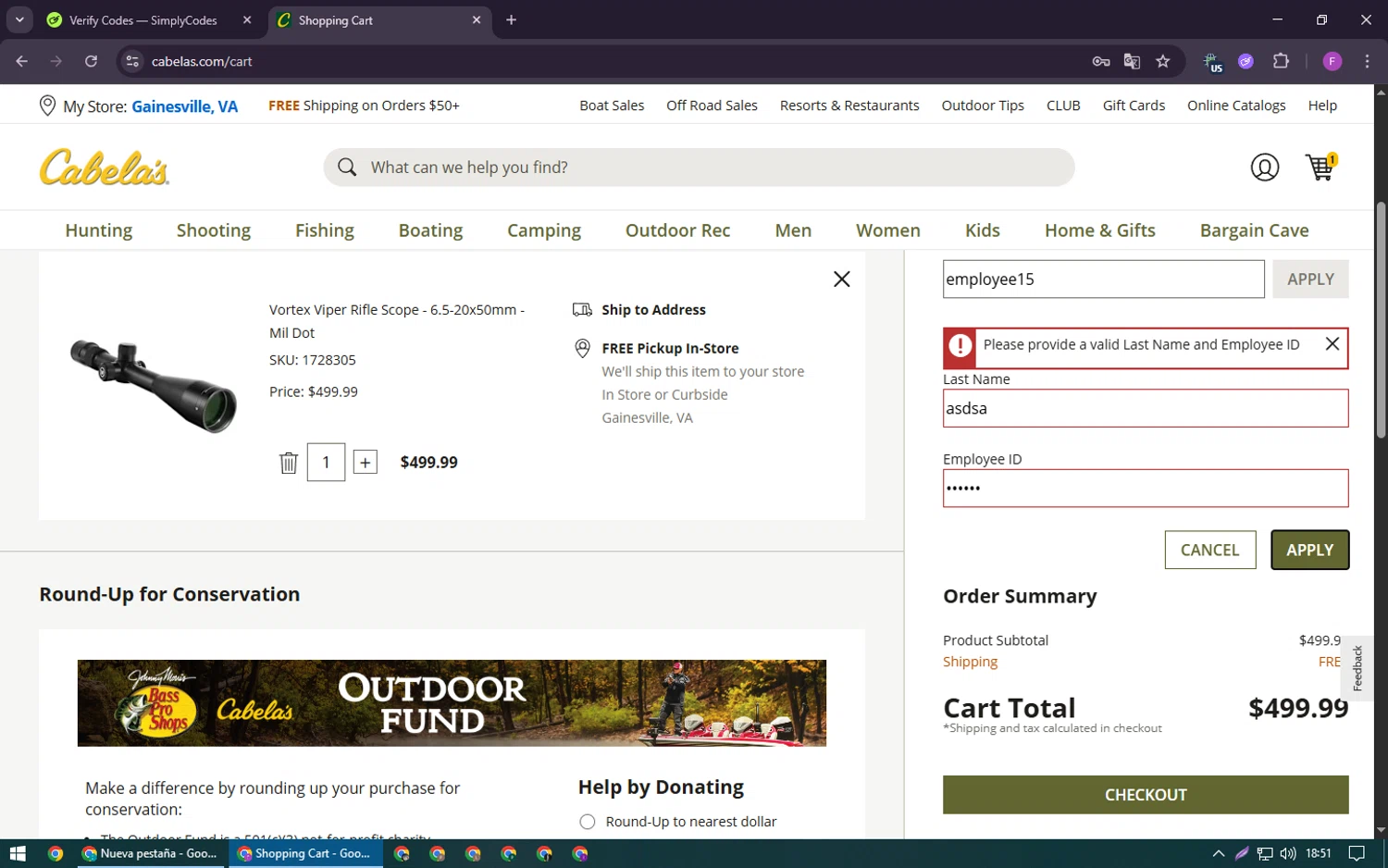This screenshot has width=1388, height=868.
Task: Open the Gift Cards link
Action: [x=1134, y=105]
